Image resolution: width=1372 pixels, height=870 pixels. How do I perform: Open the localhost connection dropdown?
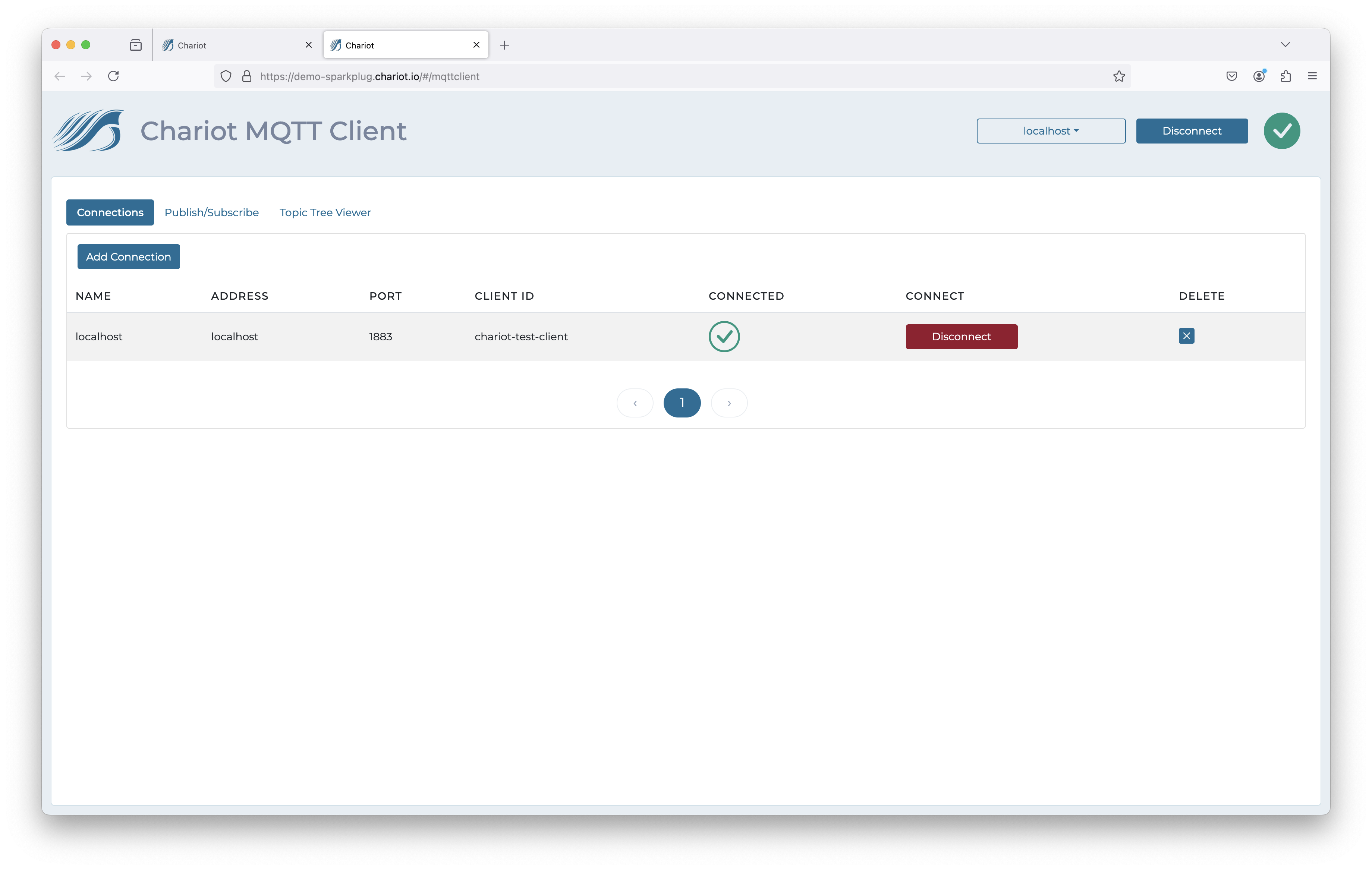(1051, 131)
